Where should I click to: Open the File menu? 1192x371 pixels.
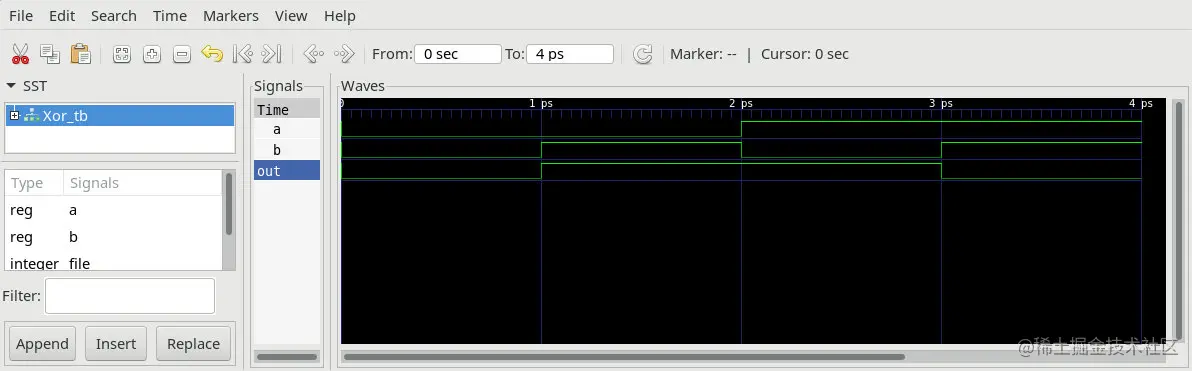21,15
